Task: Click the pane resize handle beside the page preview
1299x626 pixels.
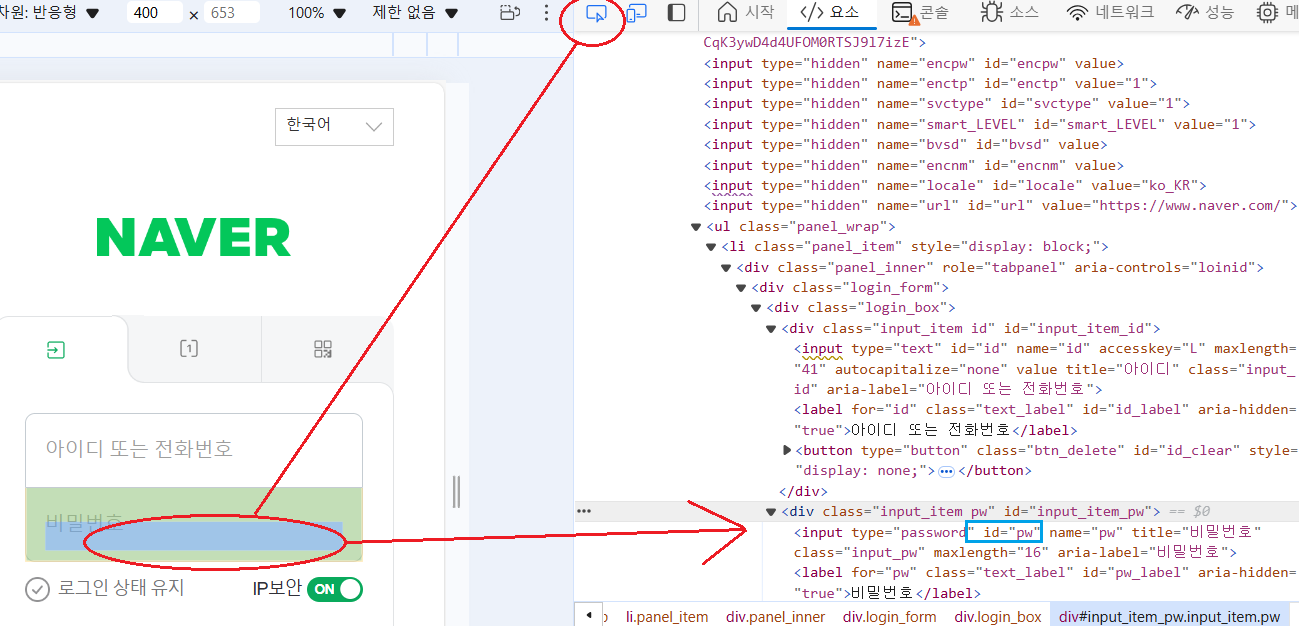Action: [456, 492]
